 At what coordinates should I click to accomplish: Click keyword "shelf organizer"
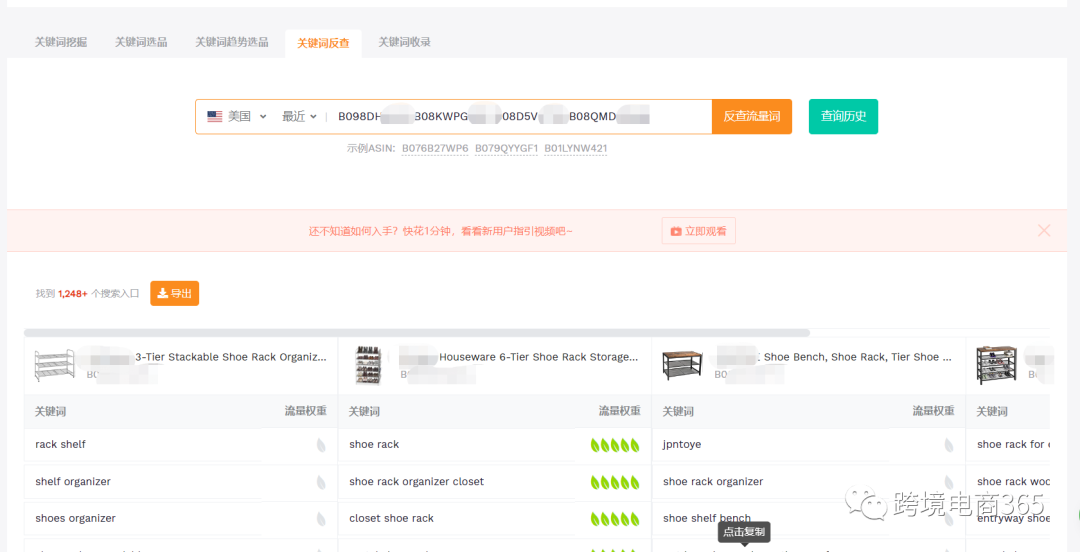tap(73, 482)
